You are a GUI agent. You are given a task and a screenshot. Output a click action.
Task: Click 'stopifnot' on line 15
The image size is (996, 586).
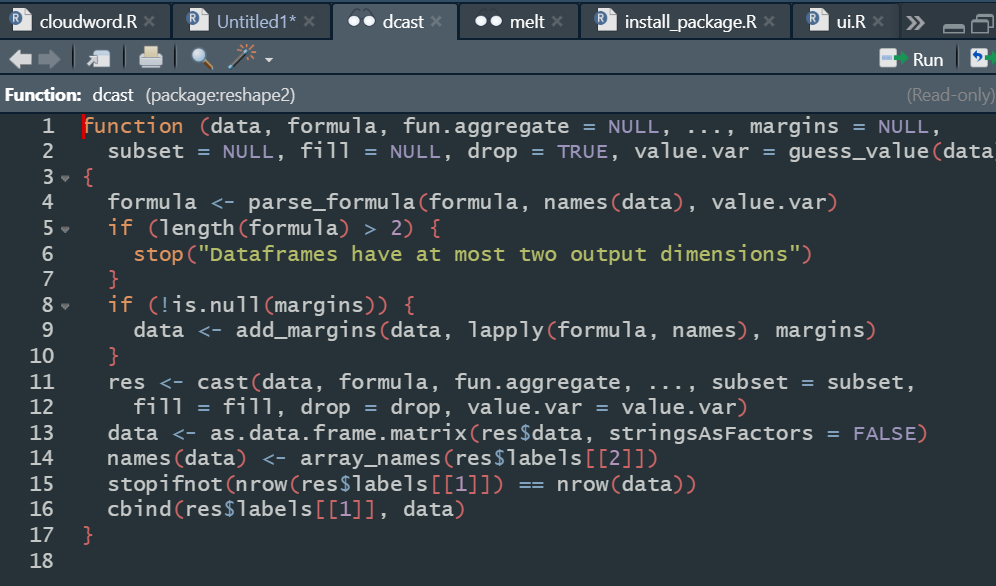point(165,484)
